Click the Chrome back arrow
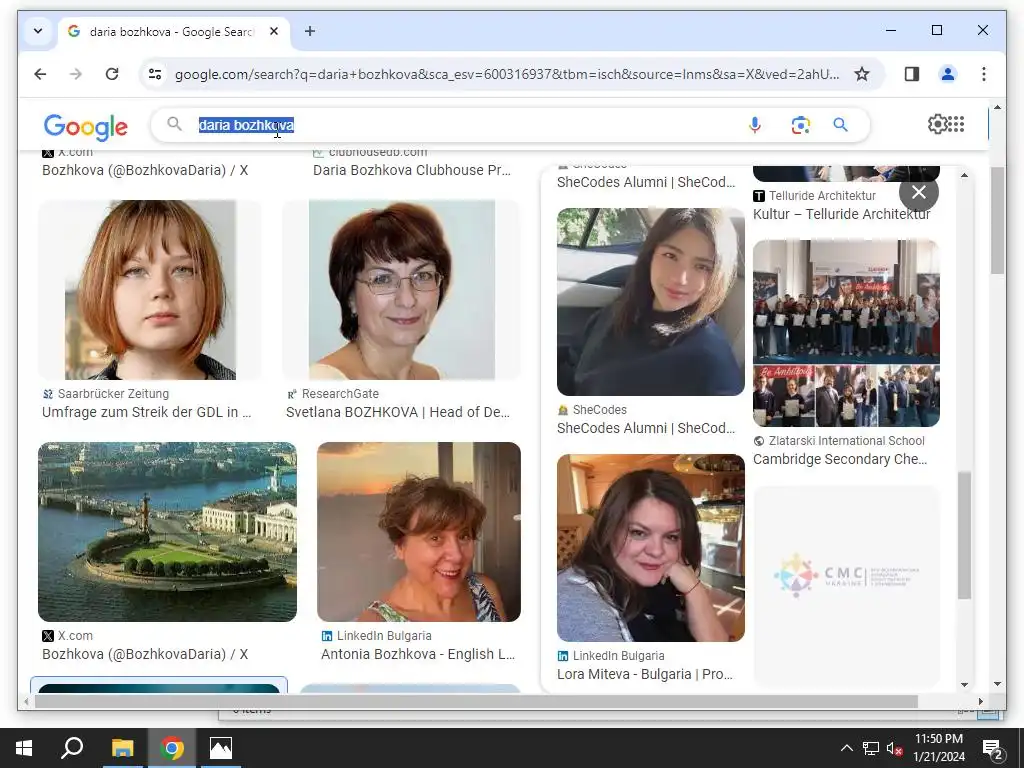The image size is (1024, 768). pyautogui.click(x=40, y=74)
